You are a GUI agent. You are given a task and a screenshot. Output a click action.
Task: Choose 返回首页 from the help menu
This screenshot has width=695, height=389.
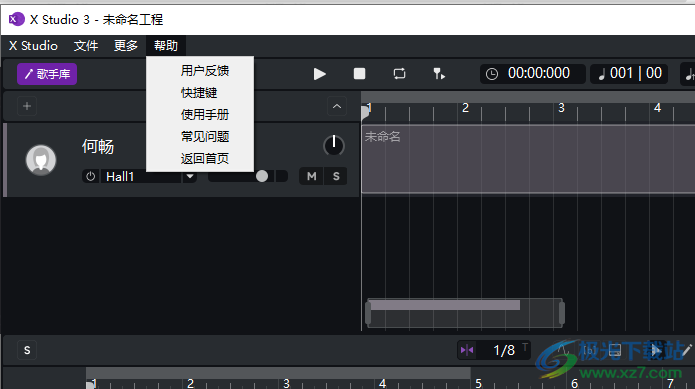(205, 159)
